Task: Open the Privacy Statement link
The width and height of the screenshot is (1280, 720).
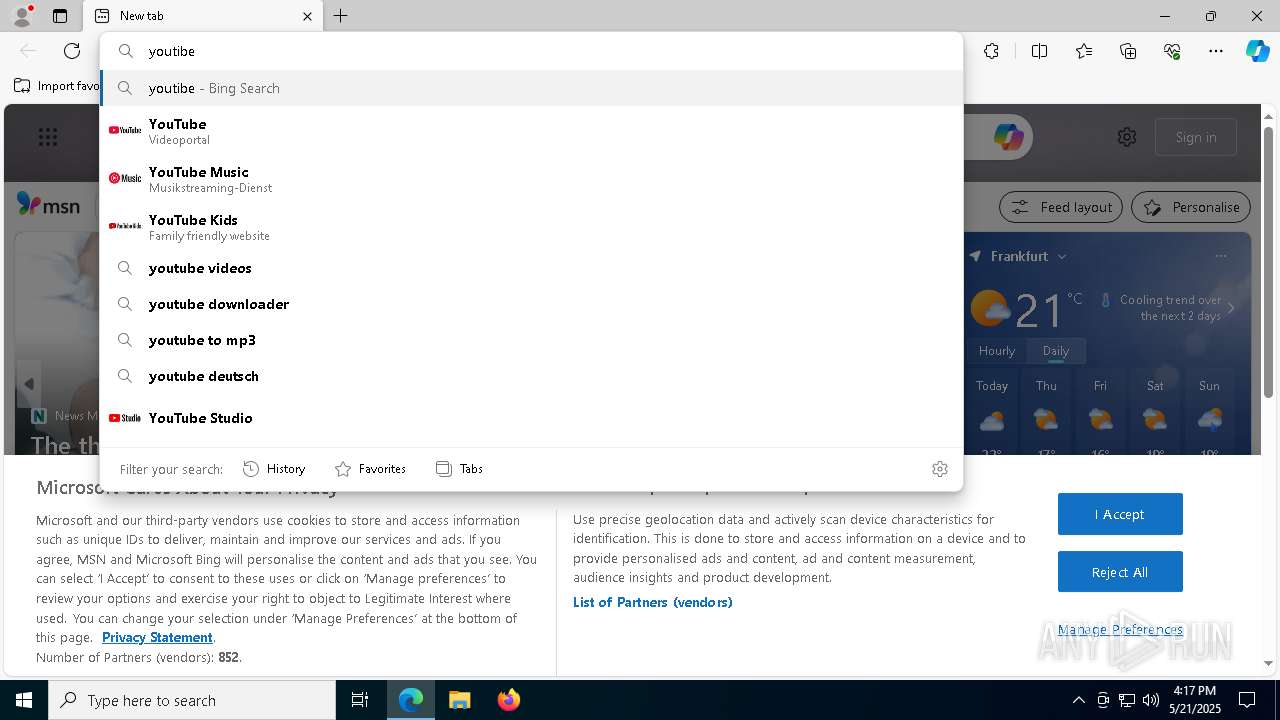Action: (157, 637)
